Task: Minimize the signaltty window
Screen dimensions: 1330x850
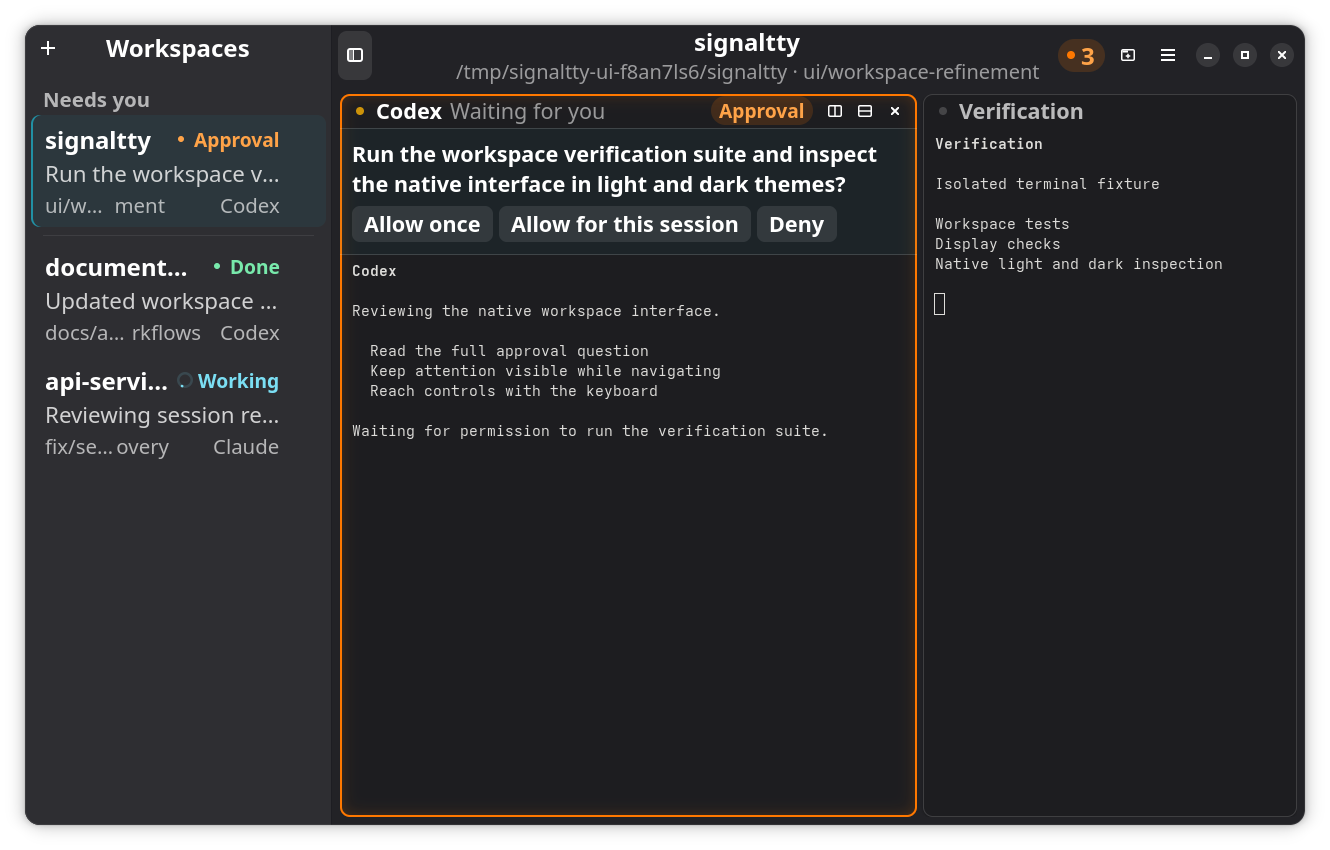Action: point(1208,55)
